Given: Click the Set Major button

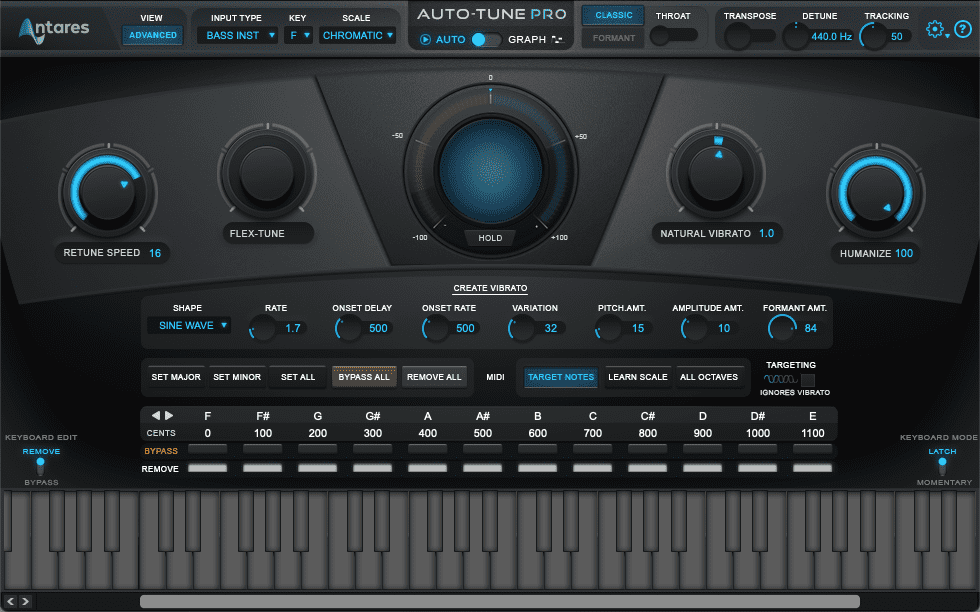Looking at the screenshot, I should click(x=176, y=377).
